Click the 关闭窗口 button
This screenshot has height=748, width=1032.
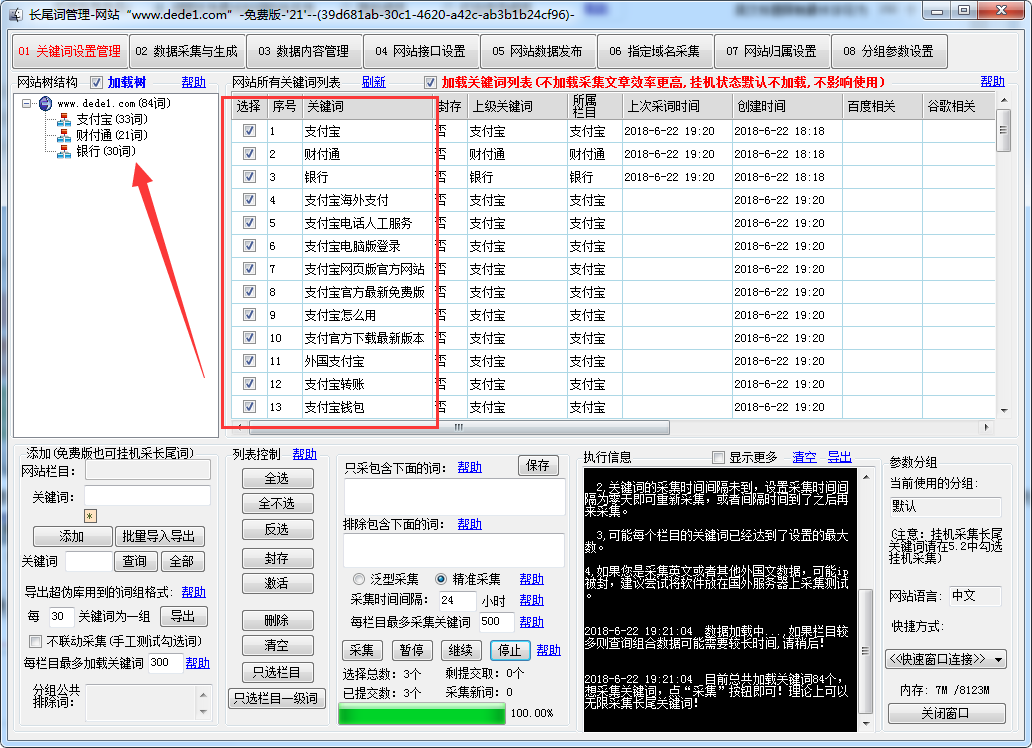click(946, 714)
